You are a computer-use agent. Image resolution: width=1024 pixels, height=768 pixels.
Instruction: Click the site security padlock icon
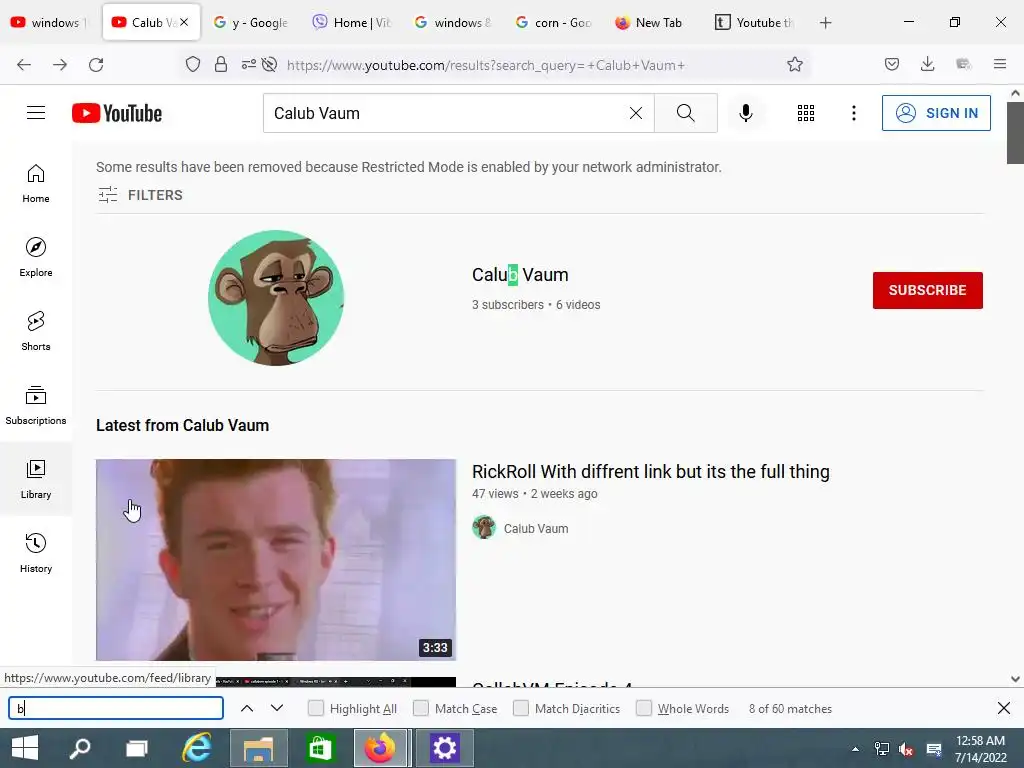pyautogui.click(x=221, y=64)
